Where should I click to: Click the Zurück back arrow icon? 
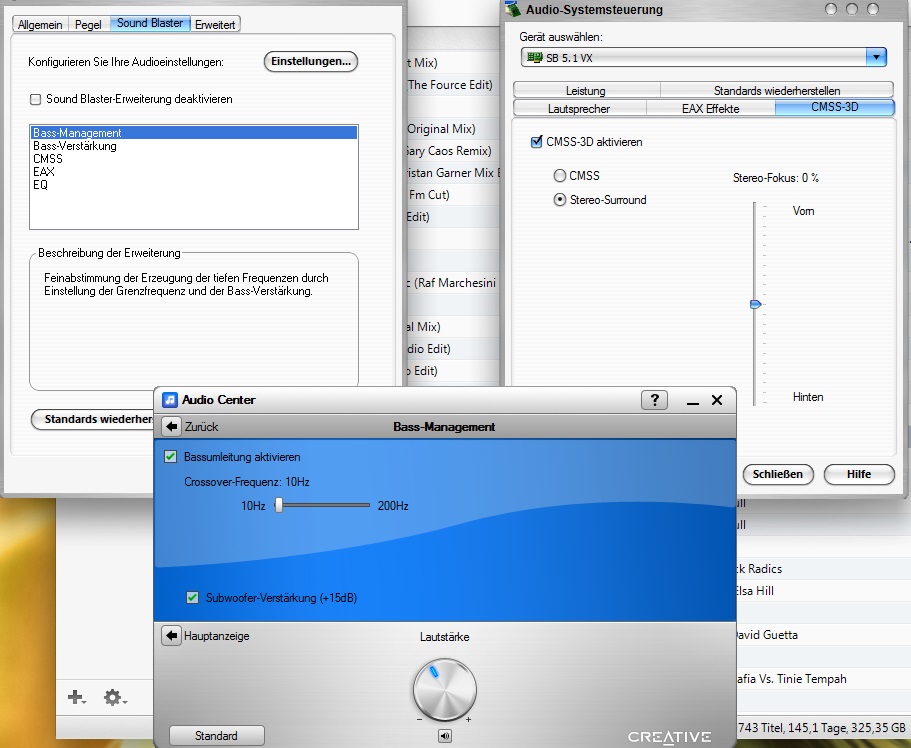click(171, 427)
